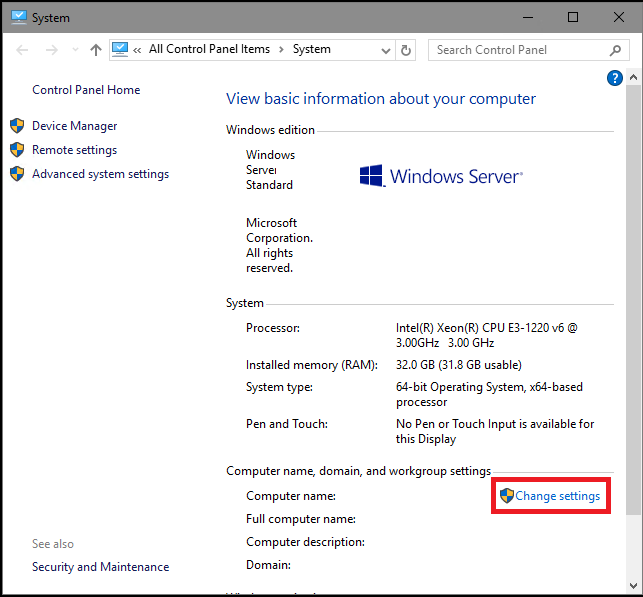Open Device Manager link

75,126
